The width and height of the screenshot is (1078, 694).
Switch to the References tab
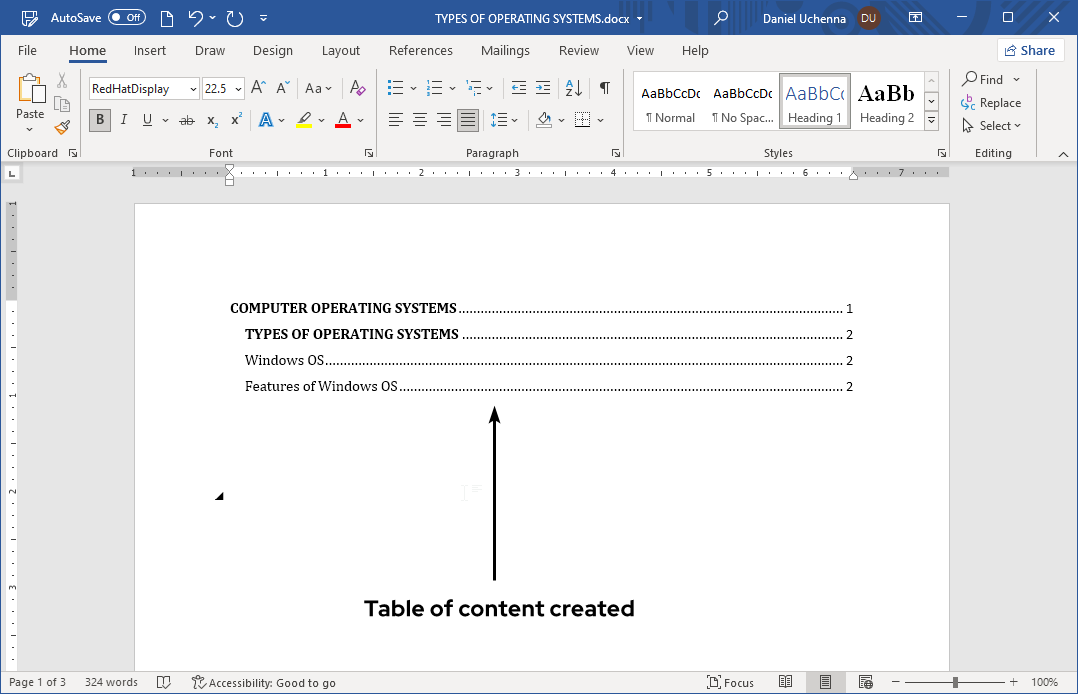pos(421,50)
